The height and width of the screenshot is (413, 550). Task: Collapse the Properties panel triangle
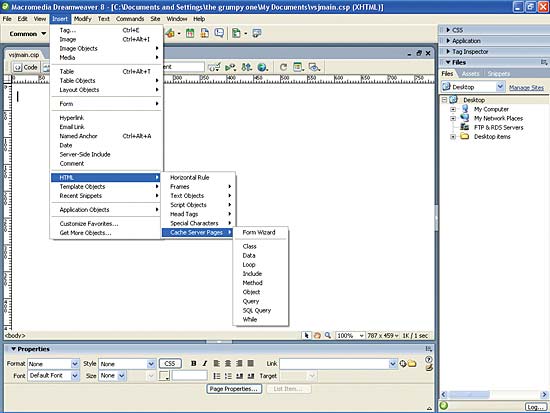(13, 349)
